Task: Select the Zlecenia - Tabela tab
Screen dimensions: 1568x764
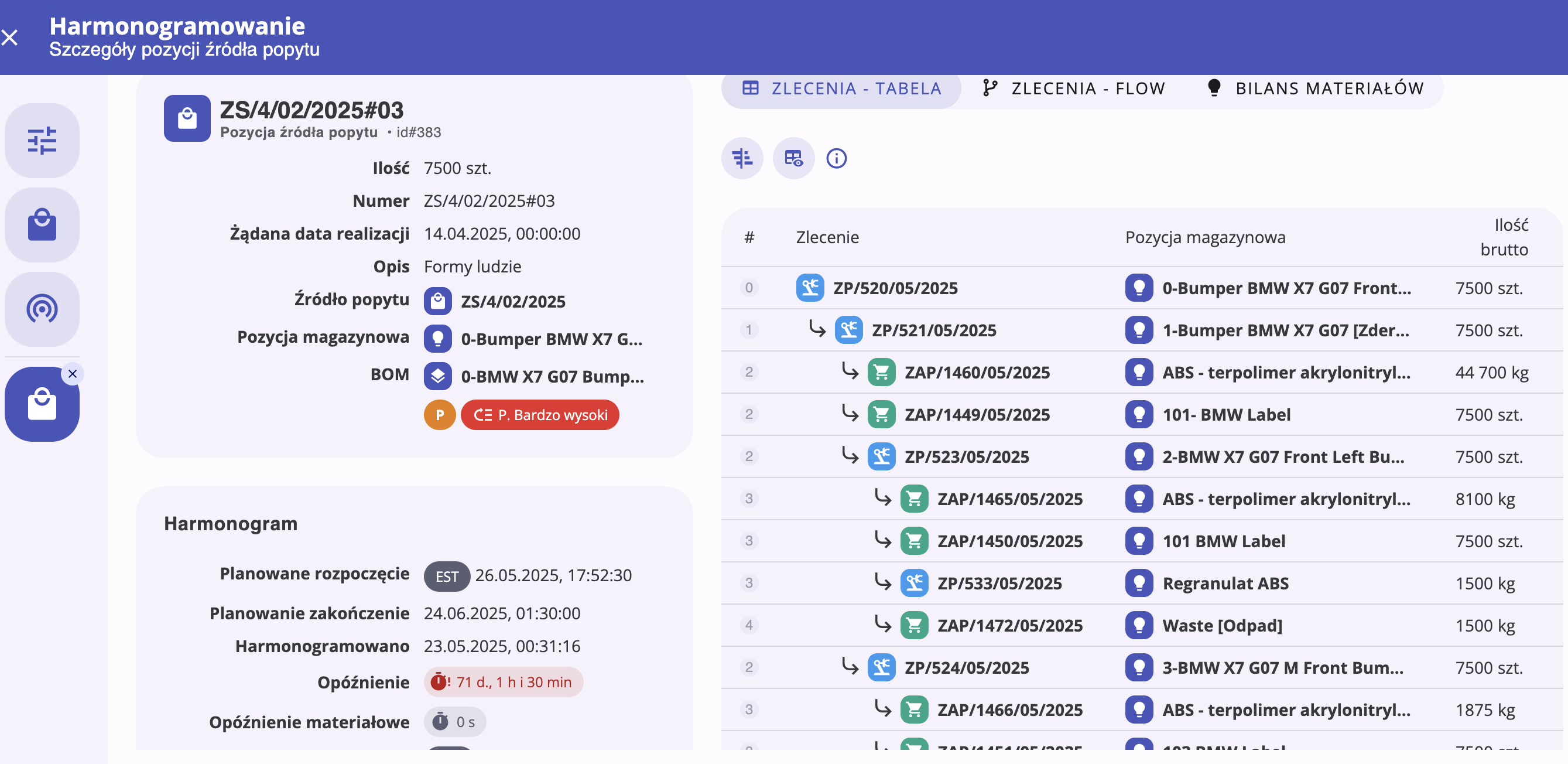Action: (842, 89)
